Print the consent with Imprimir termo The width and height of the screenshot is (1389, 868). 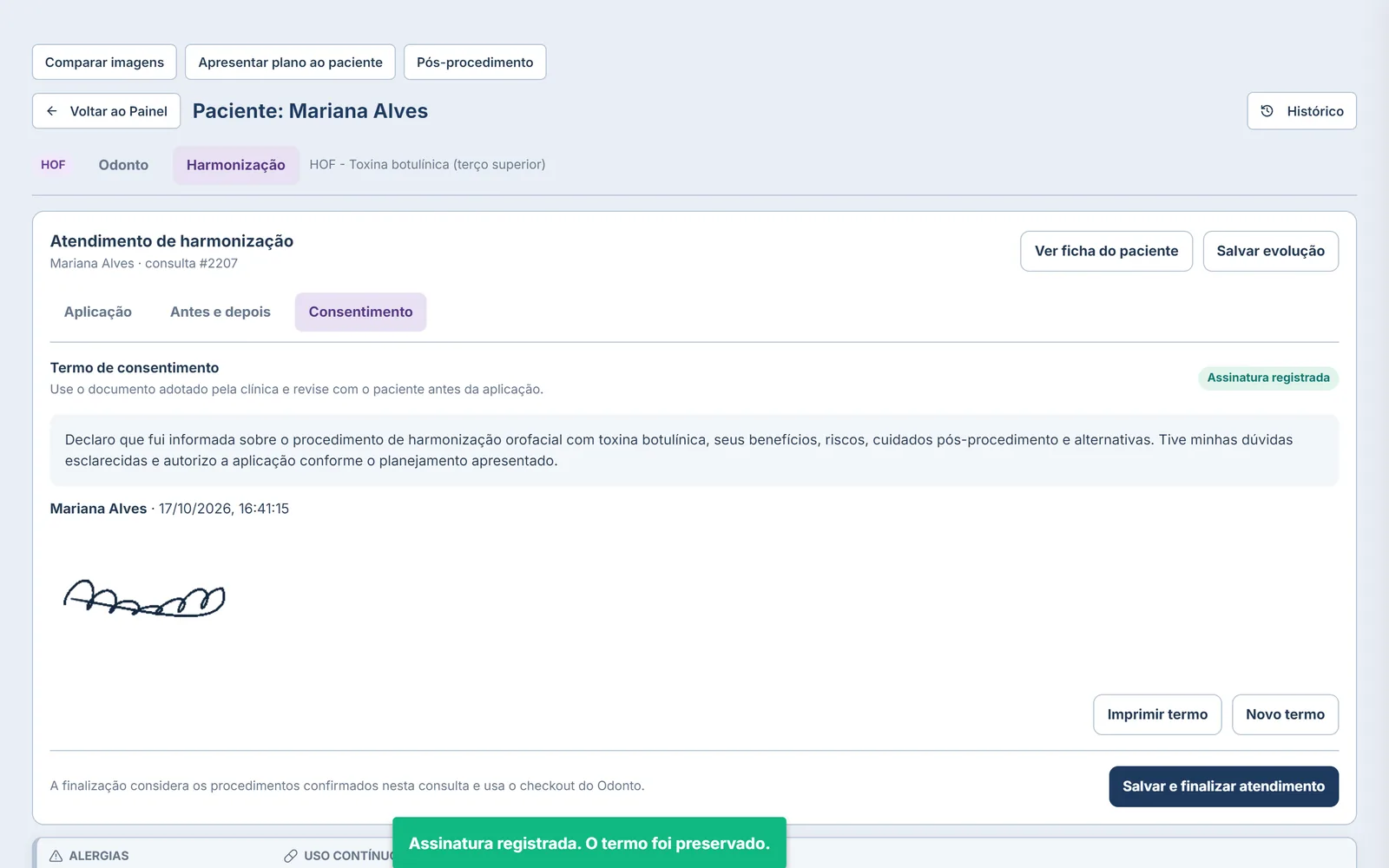[x=1157, y=714]
